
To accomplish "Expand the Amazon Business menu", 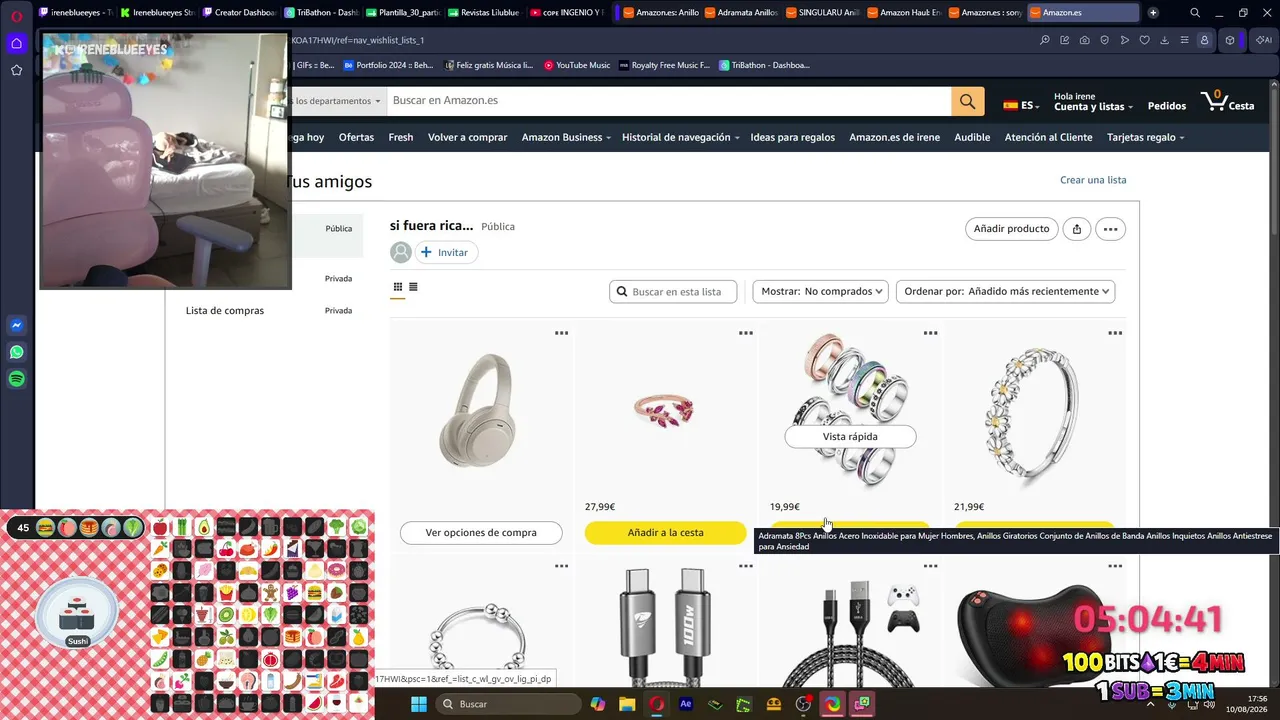I will [x=566, y=137].
